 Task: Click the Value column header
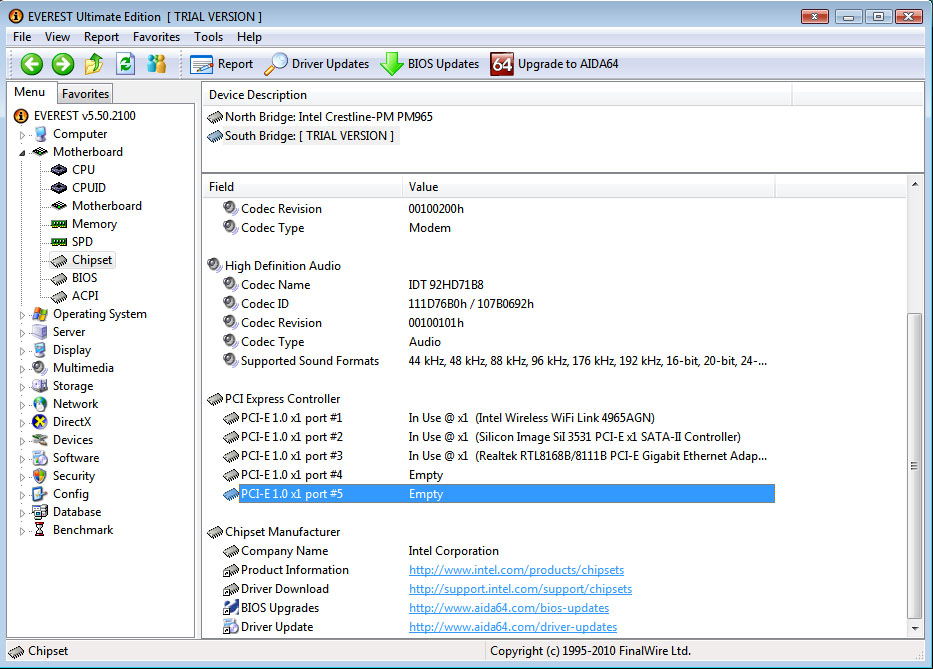[589, 187]
